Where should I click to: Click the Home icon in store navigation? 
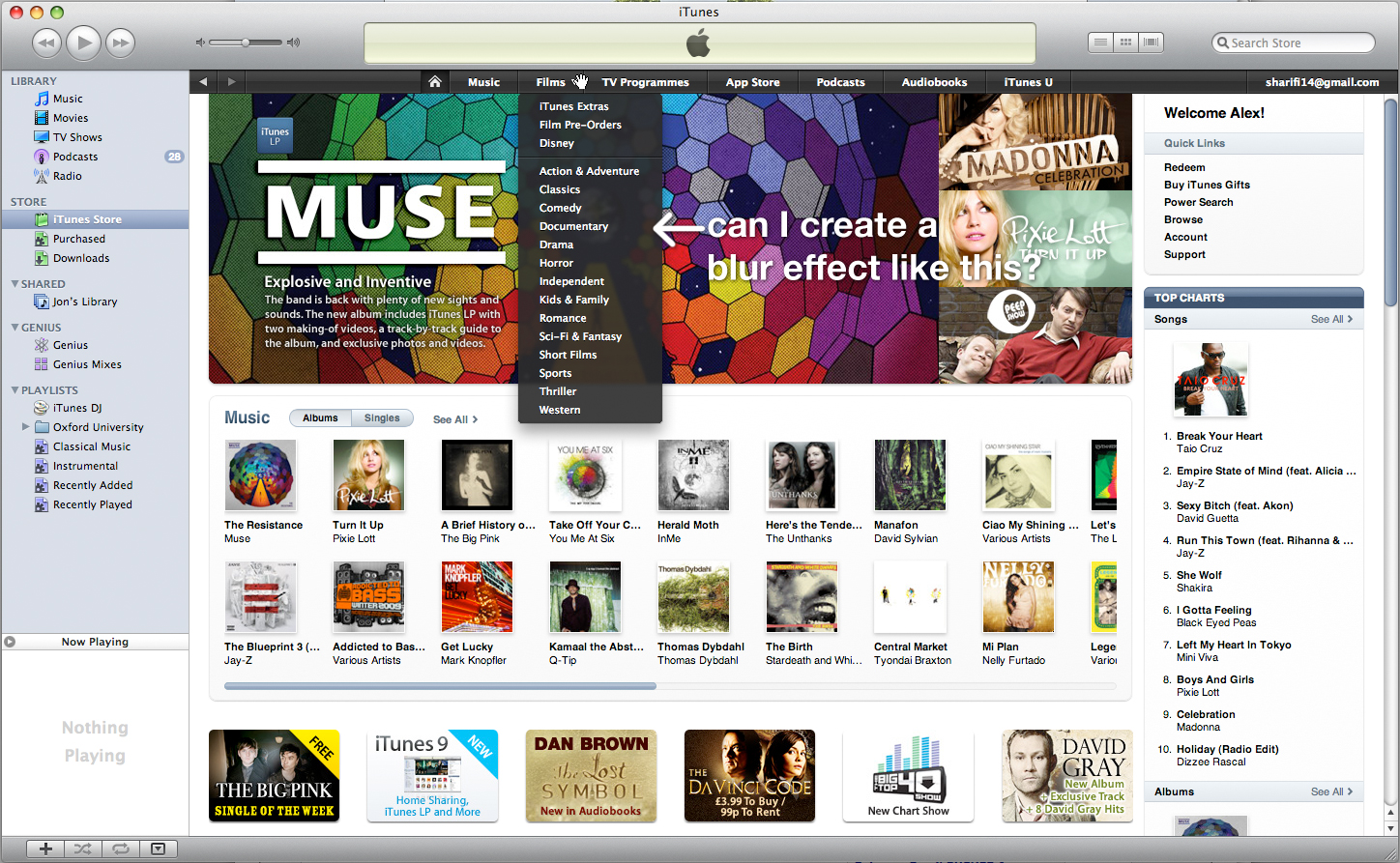point(435,82)
